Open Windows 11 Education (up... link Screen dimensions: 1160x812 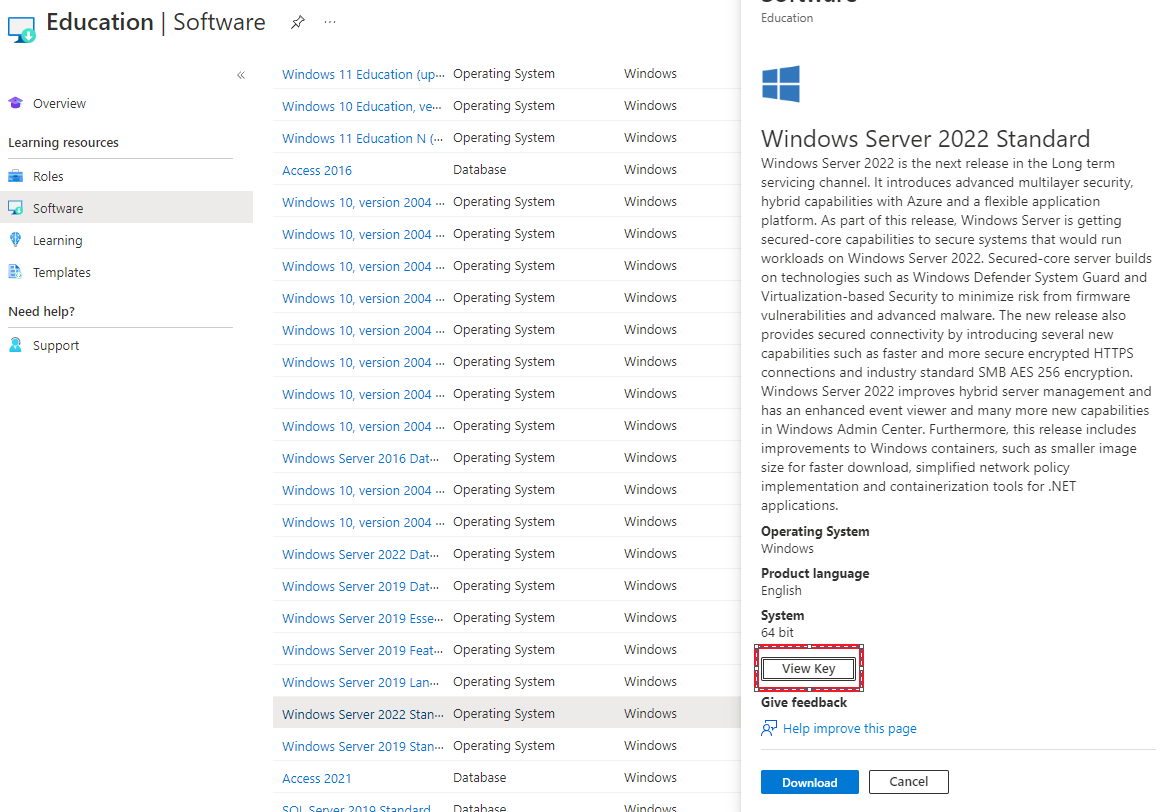coord(363,74)
